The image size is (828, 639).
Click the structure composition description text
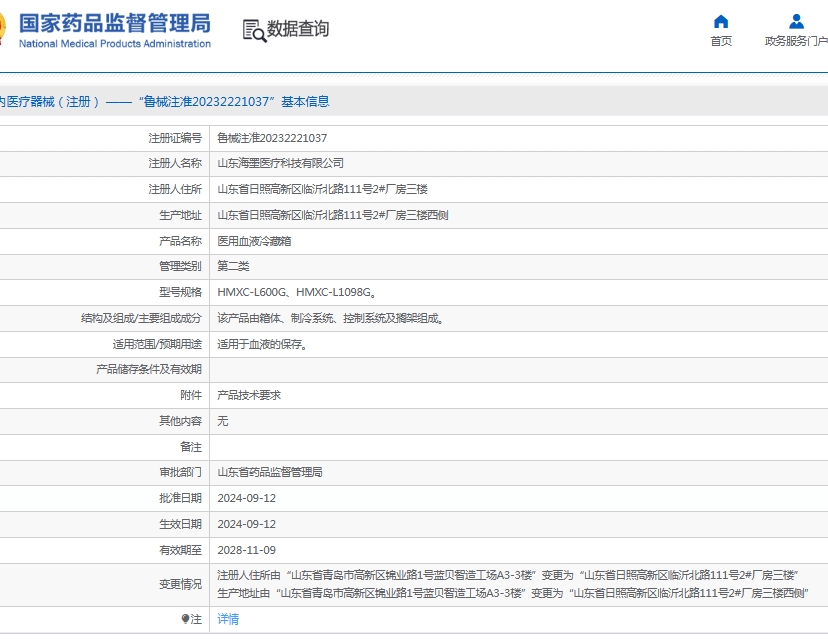pos(330,318)
